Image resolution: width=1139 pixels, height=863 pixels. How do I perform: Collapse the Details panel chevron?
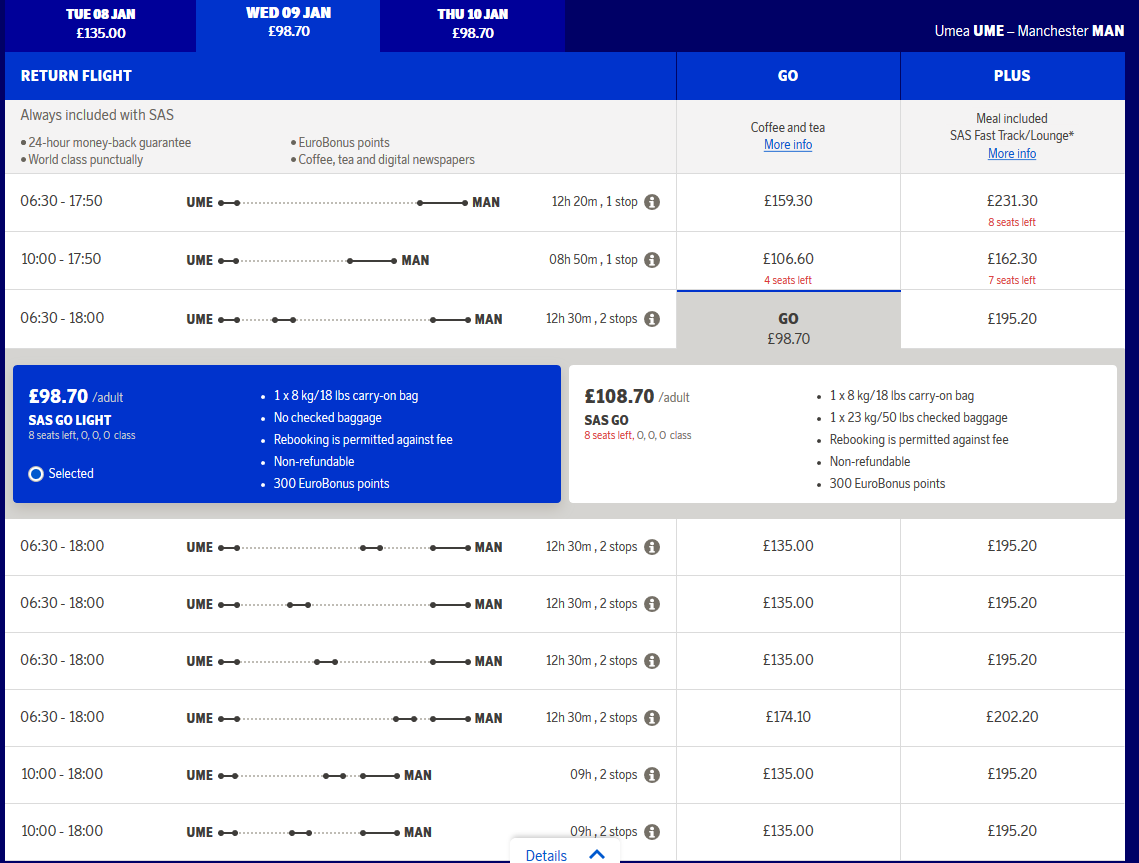point(597,854)
